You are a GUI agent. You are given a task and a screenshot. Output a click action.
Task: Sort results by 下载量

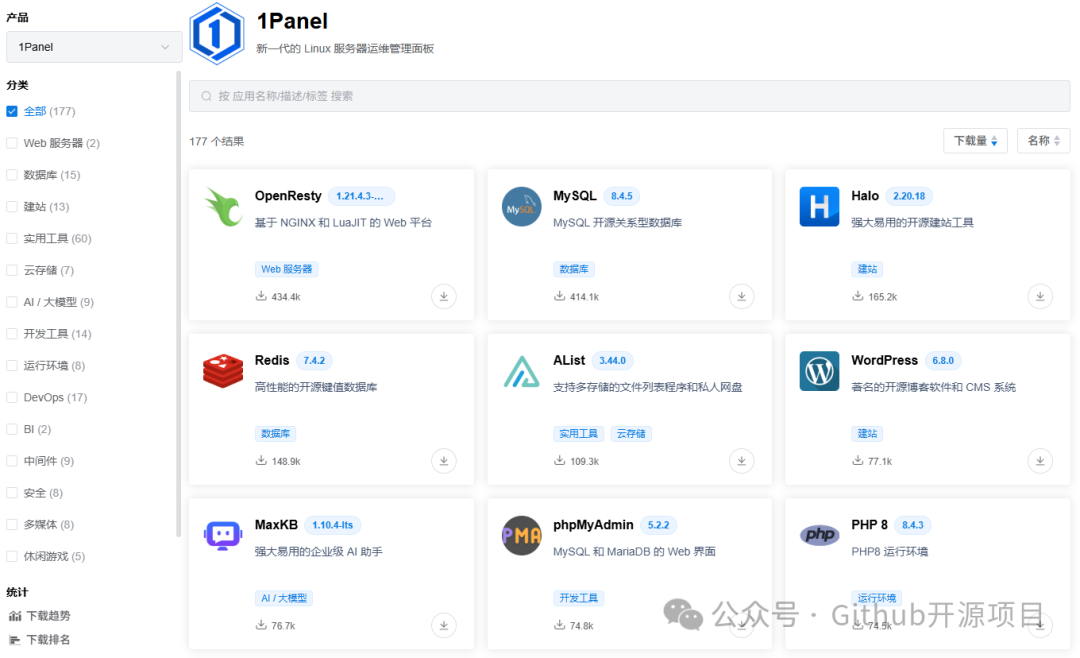(975, 141)
